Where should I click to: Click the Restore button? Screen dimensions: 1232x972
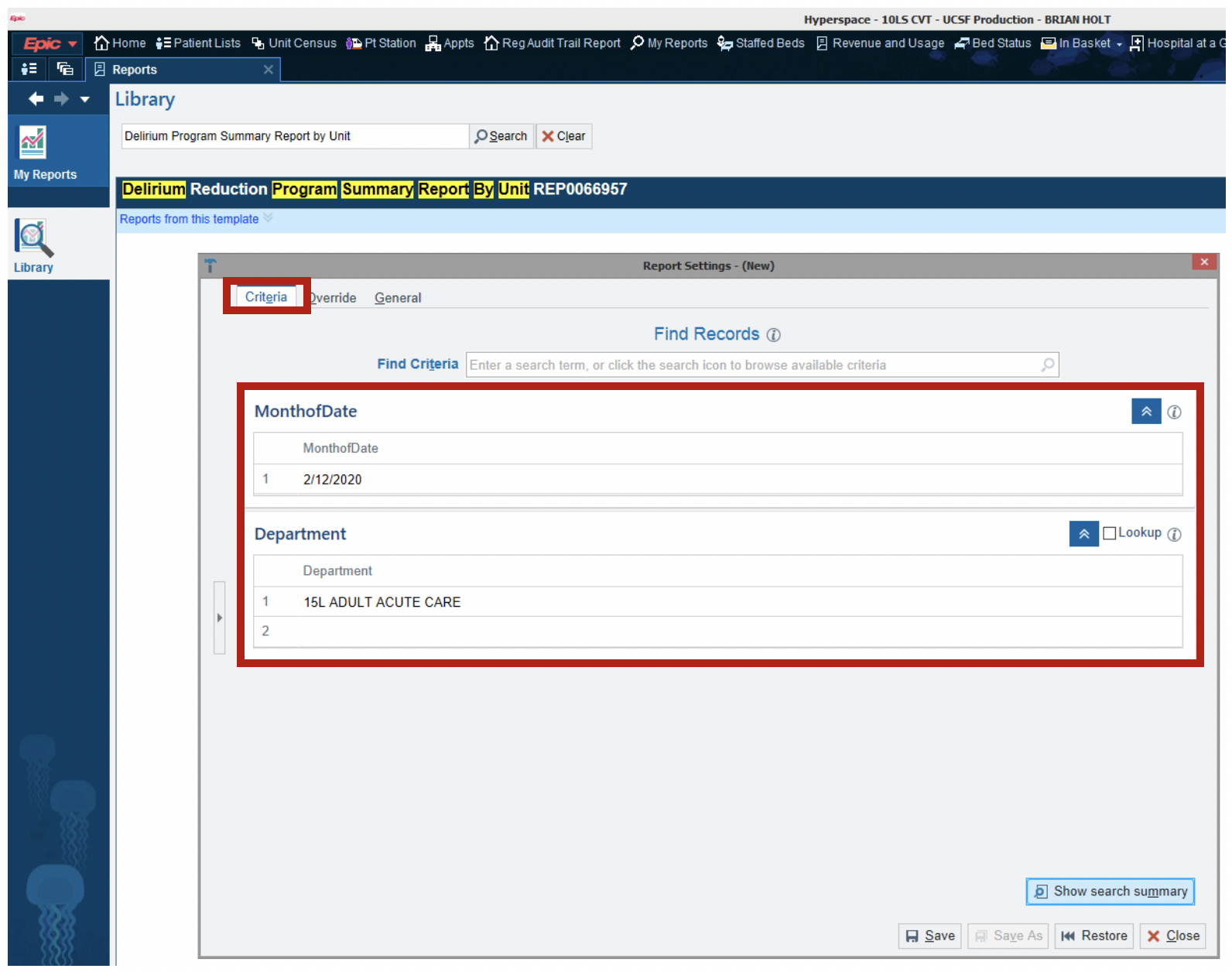pos(1093,936)
